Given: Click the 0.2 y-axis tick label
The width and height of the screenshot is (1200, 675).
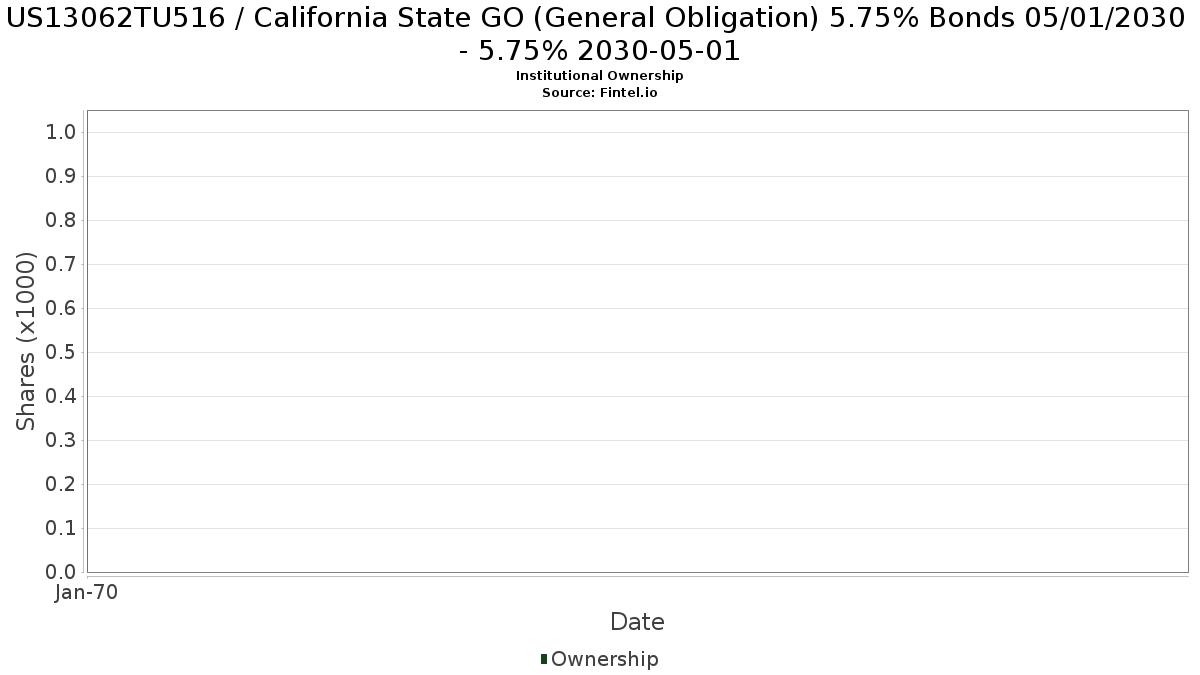Looking at the screenshot, I should (61, 485).
